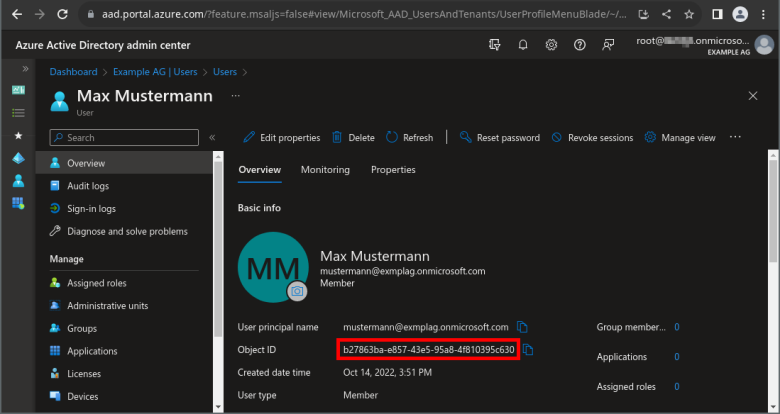Click Reset password

coord(499,138)
